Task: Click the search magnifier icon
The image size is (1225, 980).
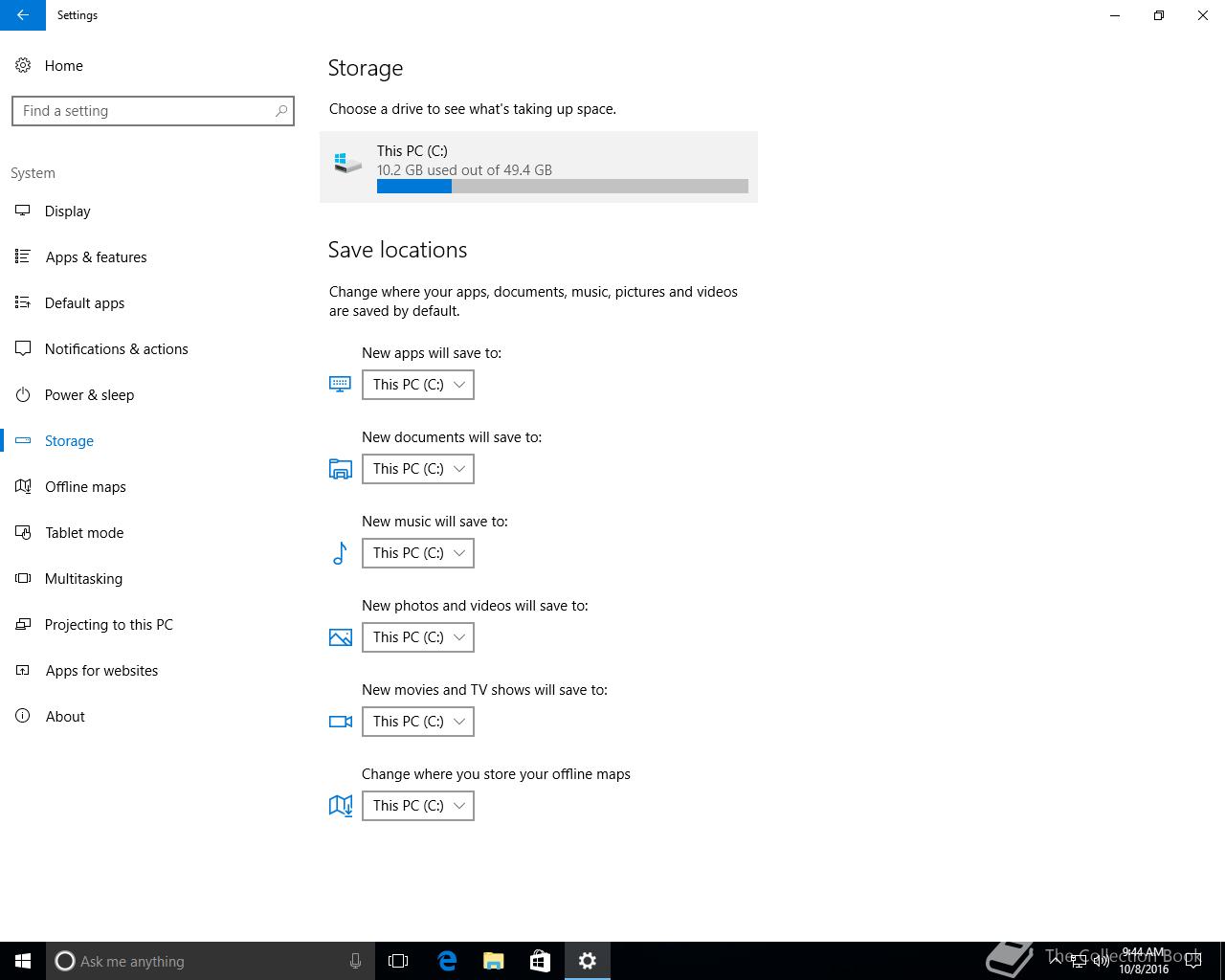Action: pyautogui.click(x=281, y=111)
